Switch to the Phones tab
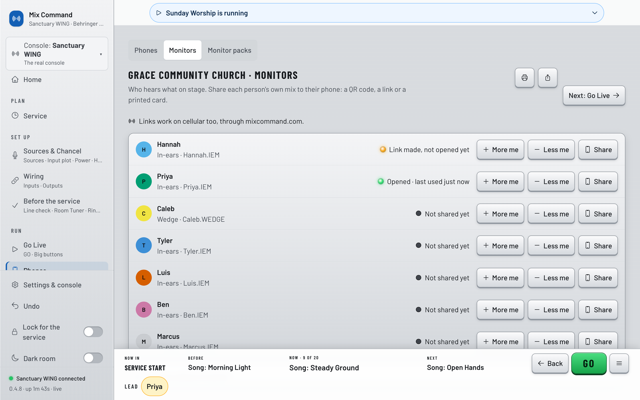The width and height of the screenshot is (640, 400). [146, 50]
